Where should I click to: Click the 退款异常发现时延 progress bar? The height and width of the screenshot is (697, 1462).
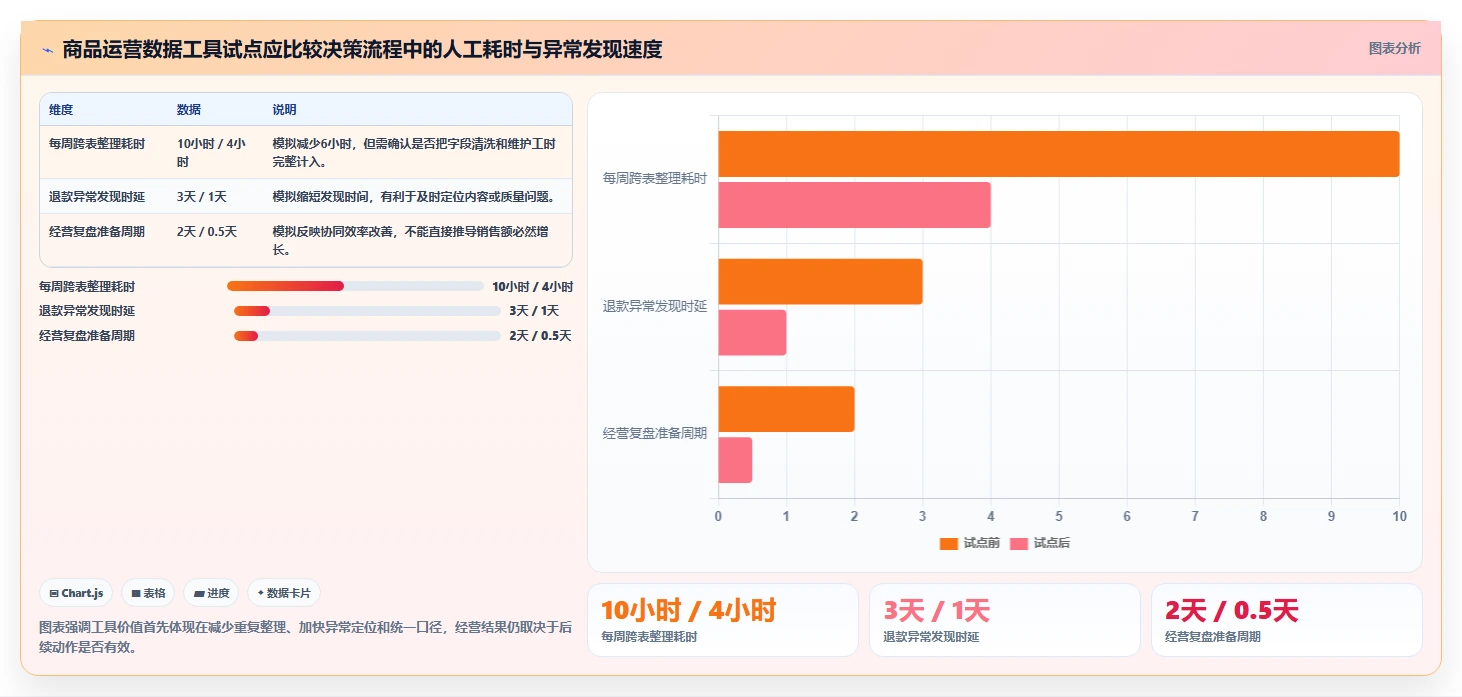point(367,311)
